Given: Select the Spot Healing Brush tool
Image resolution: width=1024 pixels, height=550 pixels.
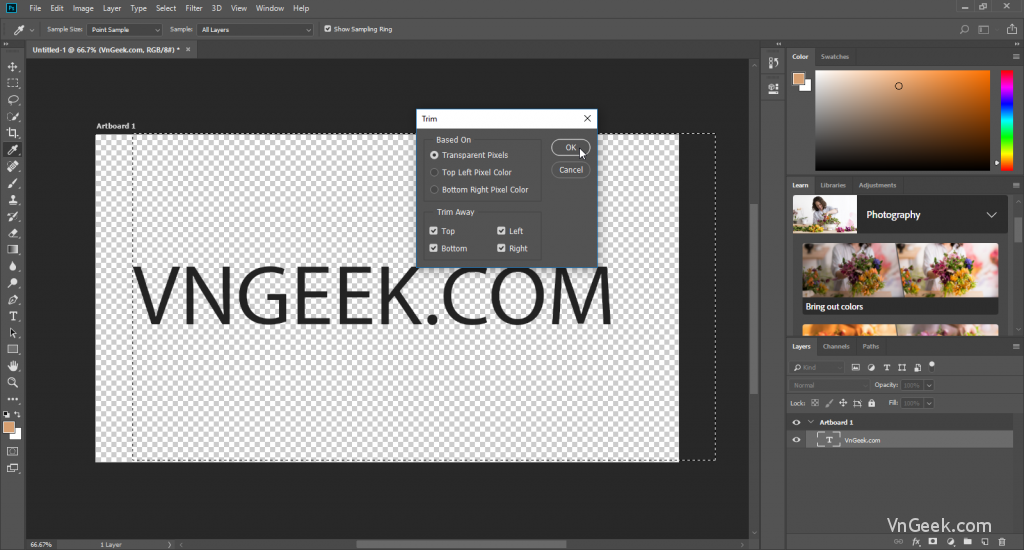Looking at the screenshot, I should tap(12, 167).
